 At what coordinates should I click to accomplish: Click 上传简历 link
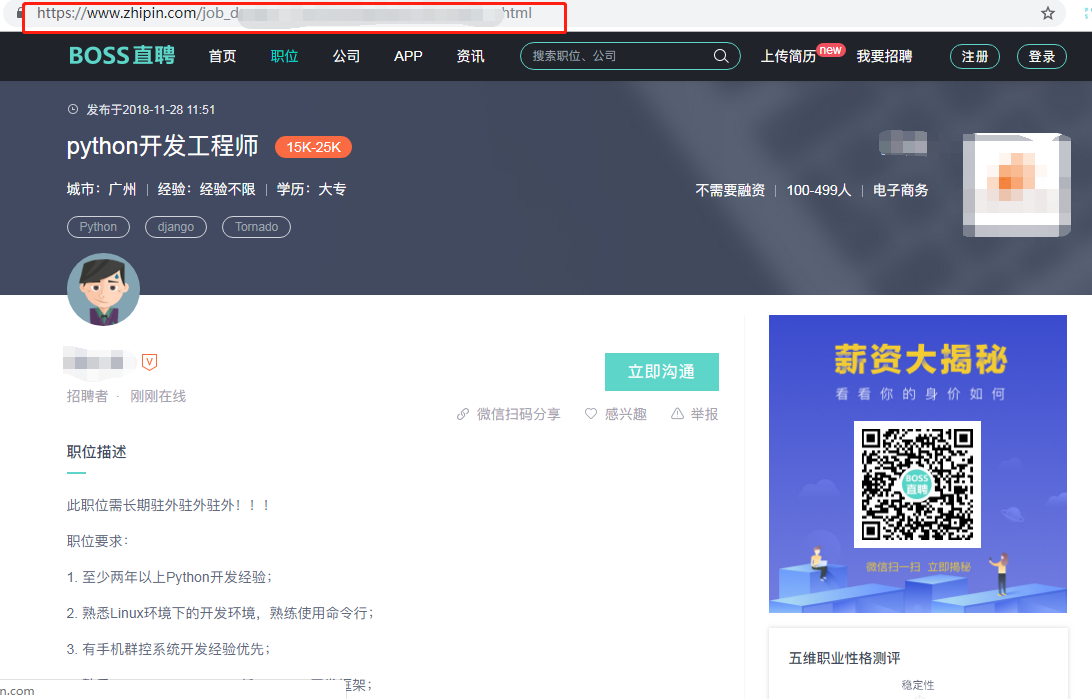click(x=788, y=56)
